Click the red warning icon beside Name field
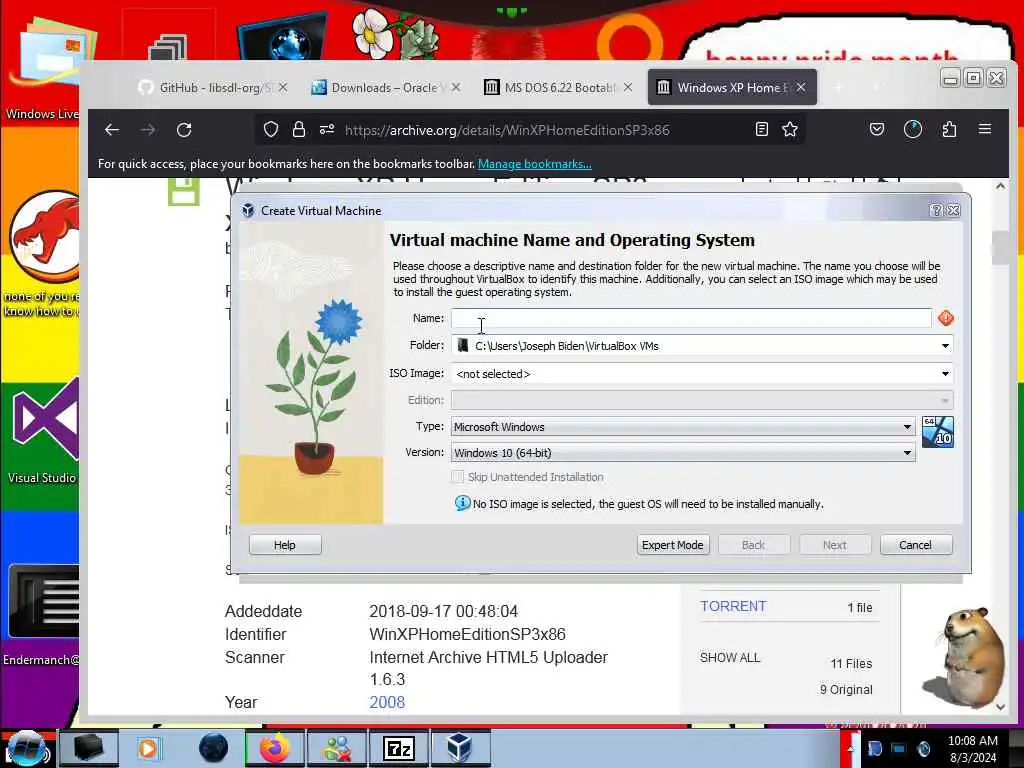 click(x=946, y=318)
